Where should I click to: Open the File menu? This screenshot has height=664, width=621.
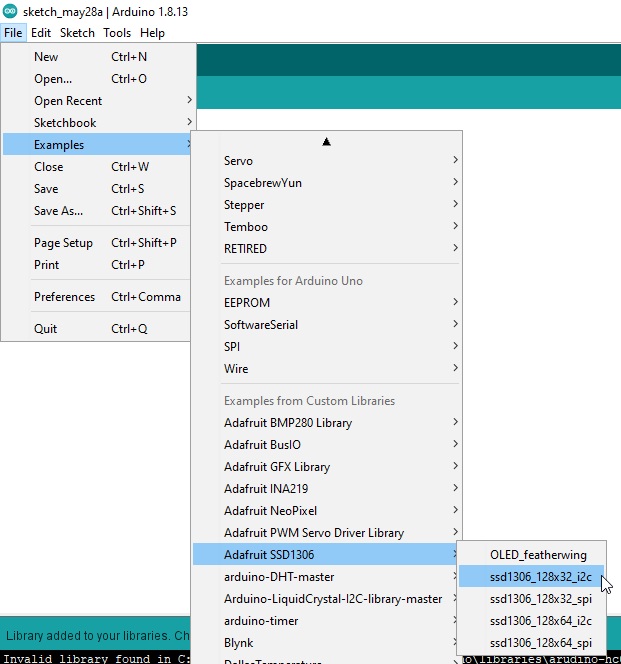(13, 33)
